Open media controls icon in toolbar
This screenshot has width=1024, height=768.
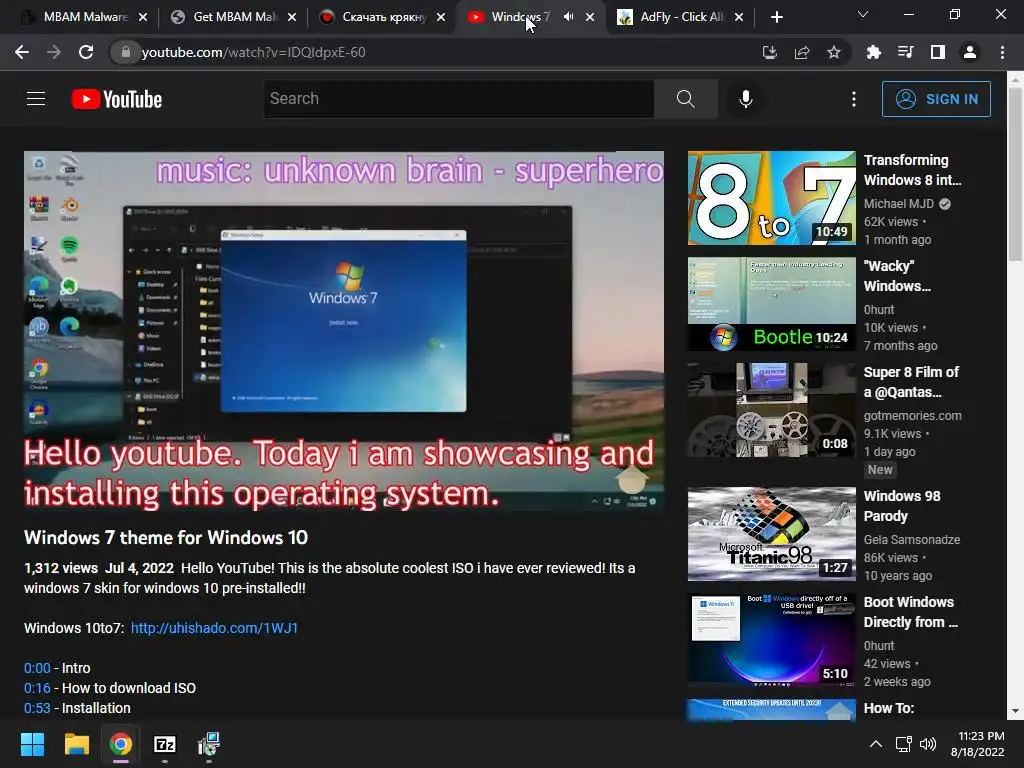905,52
